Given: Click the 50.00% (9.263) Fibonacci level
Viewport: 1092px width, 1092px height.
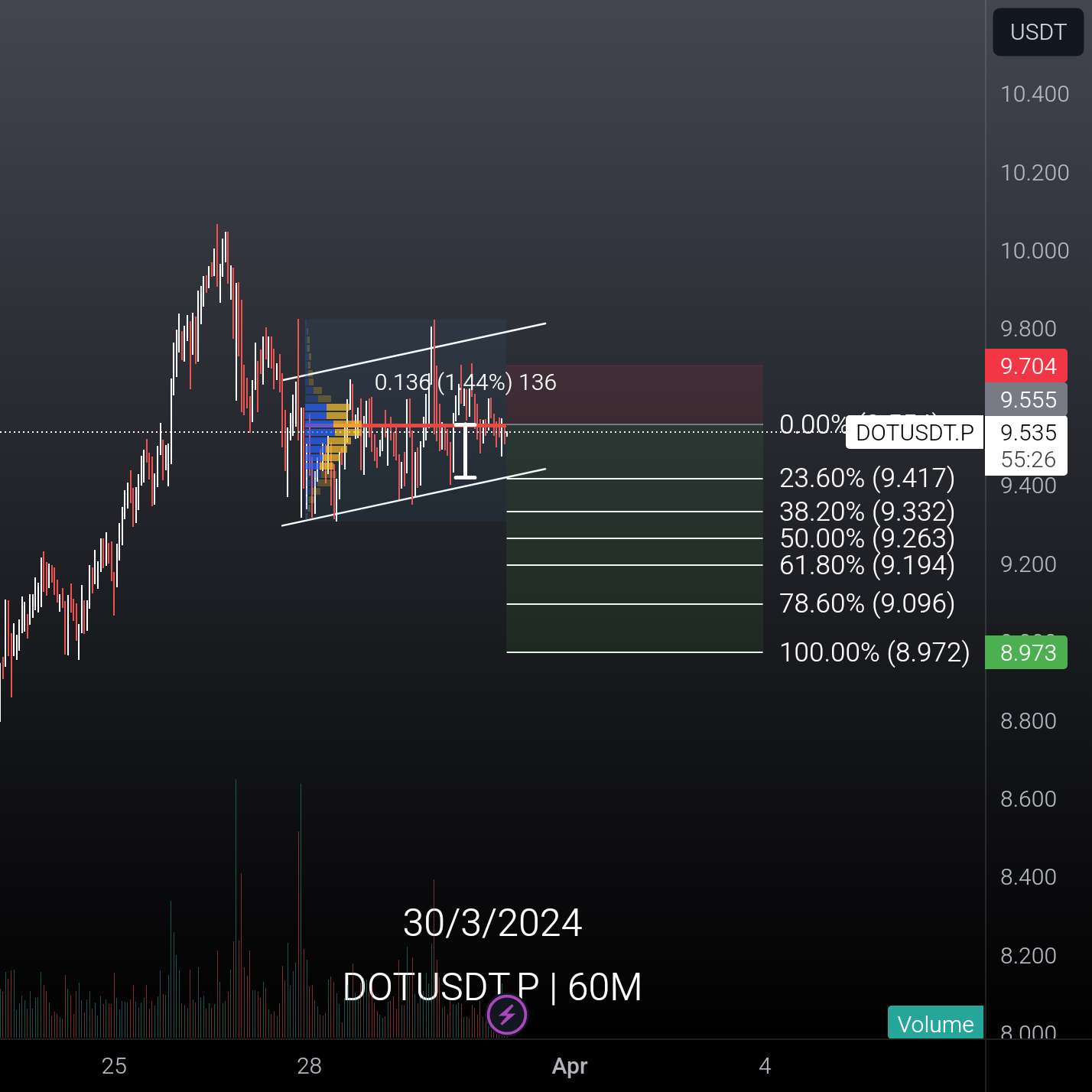Looking at the screenshot, I should (867, 538).
